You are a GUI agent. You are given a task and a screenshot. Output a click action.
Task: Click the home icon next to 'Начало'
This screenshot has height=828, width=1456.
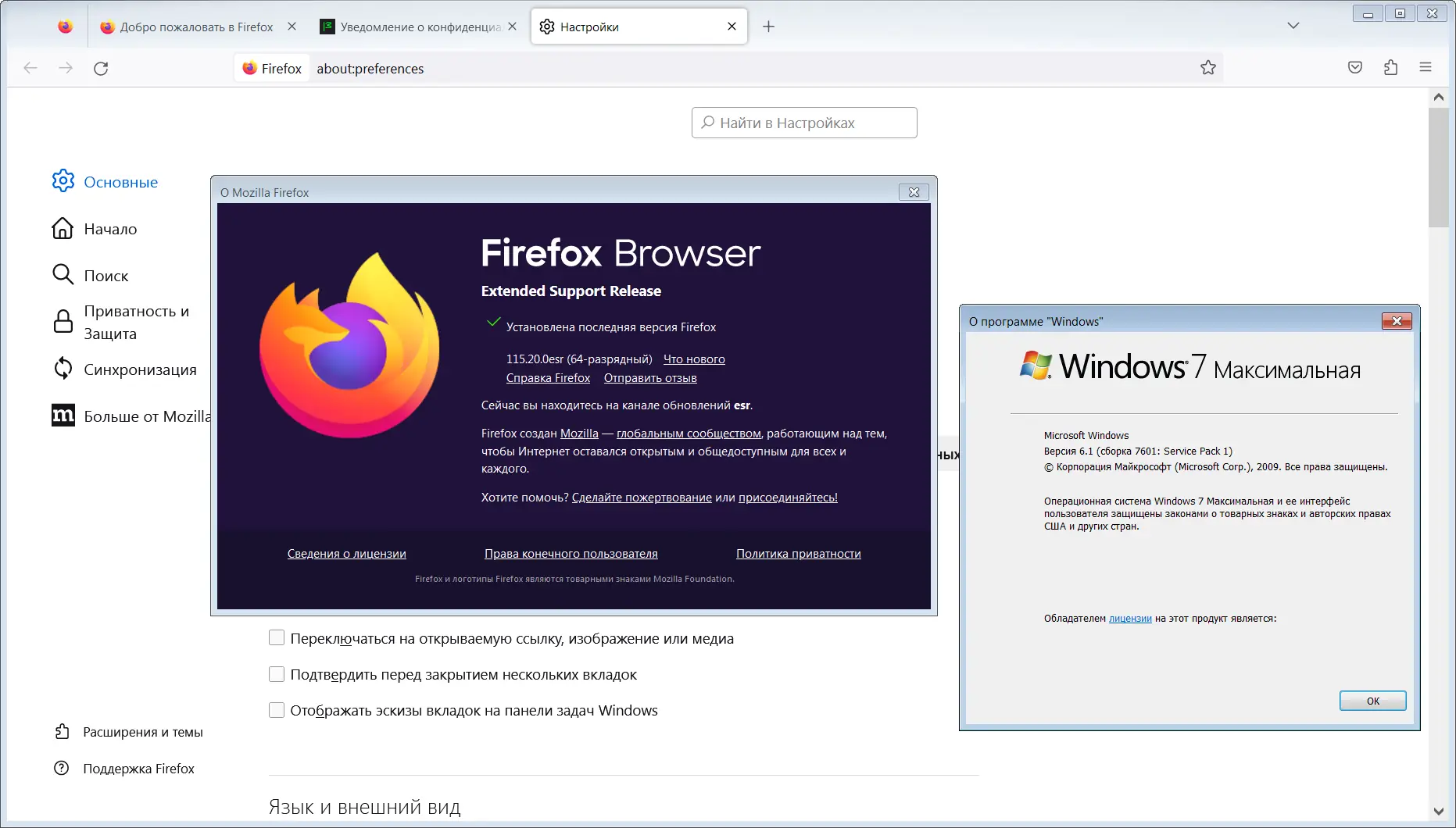point(63,228)
